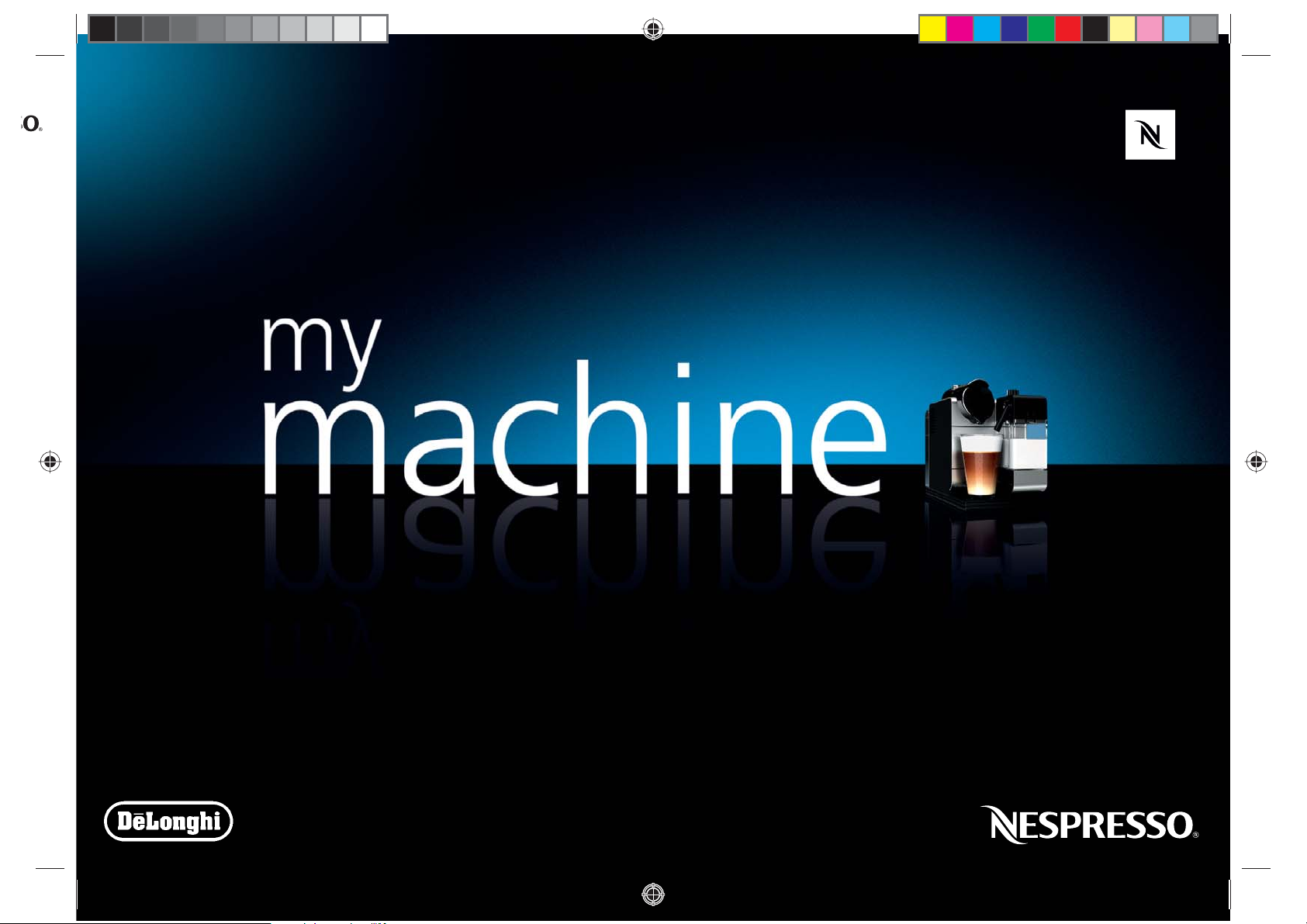This screenshot has height=924, width=1307.
Task: Select the dark blue swatch in color bar
Action: [x=1014, y=29]
